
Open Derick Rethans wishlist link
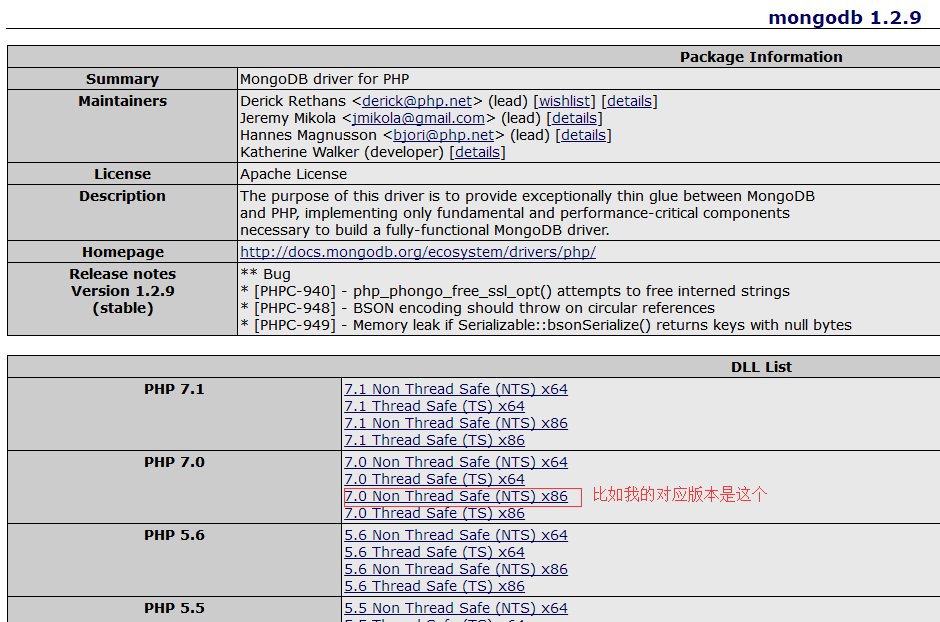(565, 101)
